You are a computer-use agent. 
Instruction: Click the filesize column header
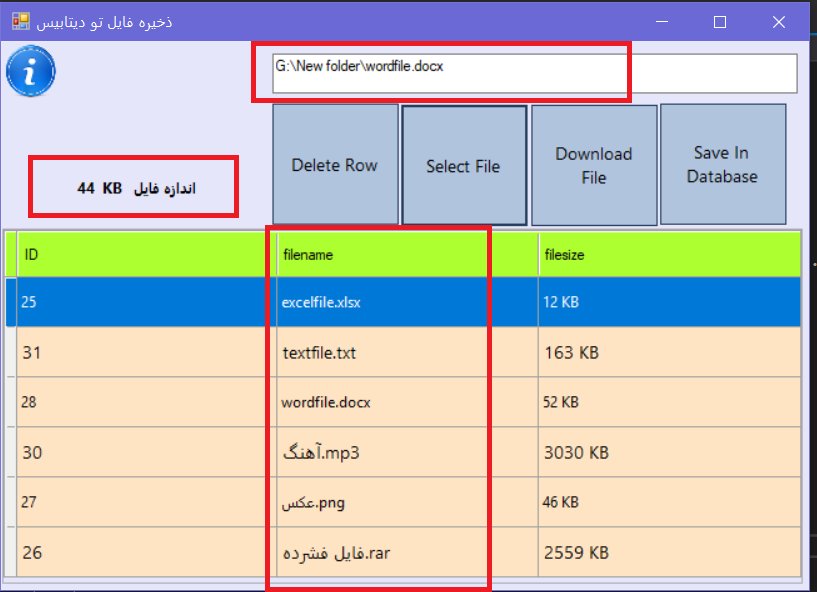668,254
